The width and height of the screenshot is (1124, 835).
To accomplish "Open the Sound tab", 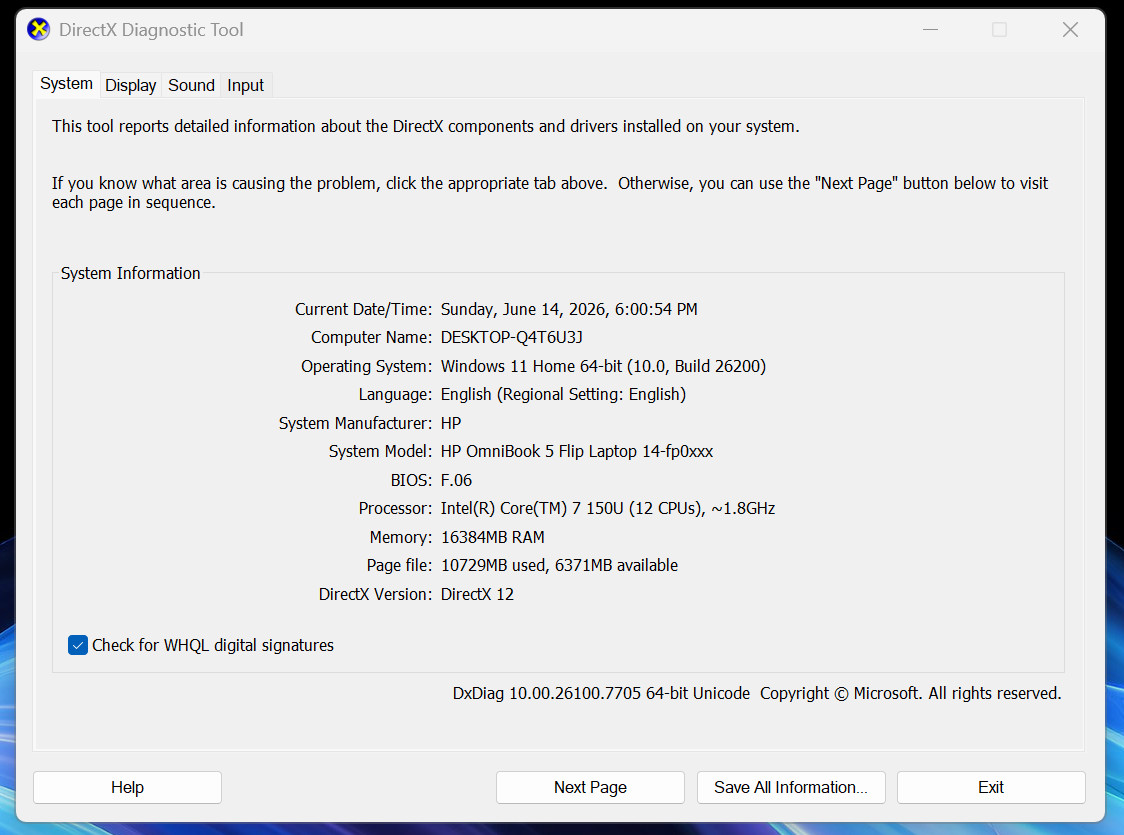I will (191, 85).
